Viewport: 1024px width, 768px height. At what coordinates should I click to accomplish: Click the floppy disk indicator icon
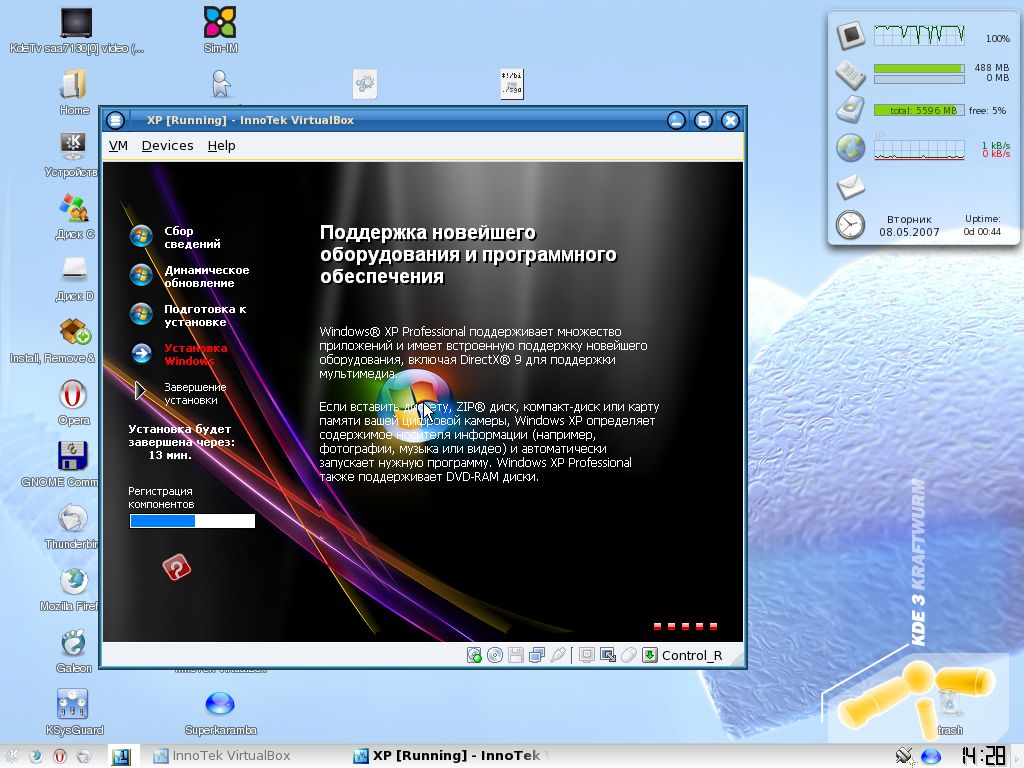click(x=516, y=655)
